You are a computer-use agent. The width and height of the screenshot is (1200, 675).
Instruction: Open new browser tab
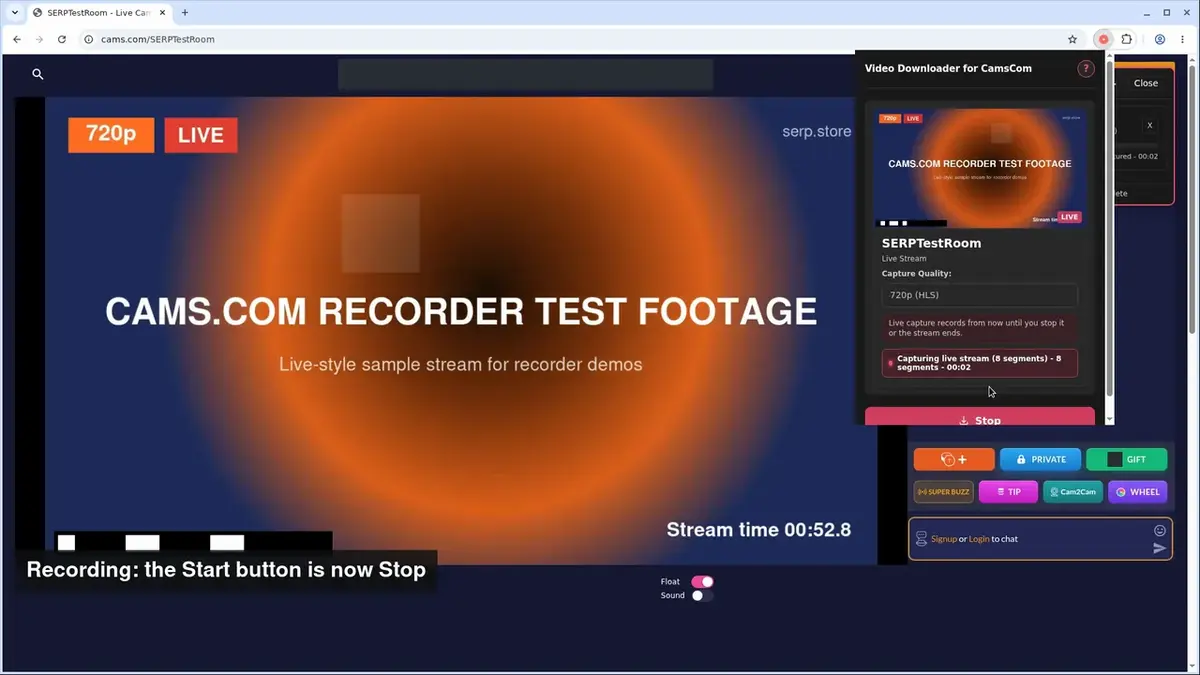click(185, 13)
